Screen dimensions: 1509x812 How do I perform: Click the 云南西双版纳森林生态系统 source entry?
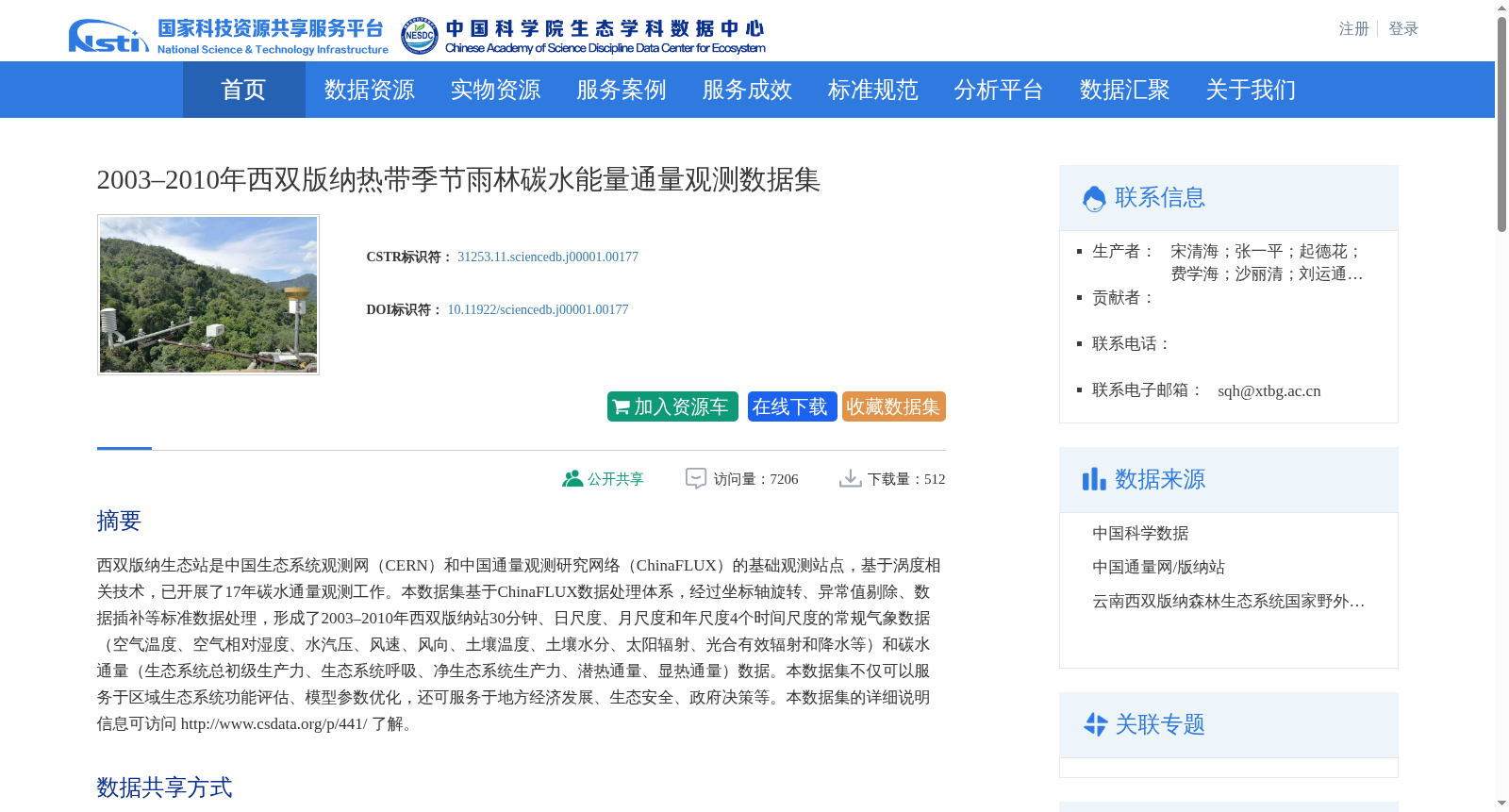[1228, 602]
